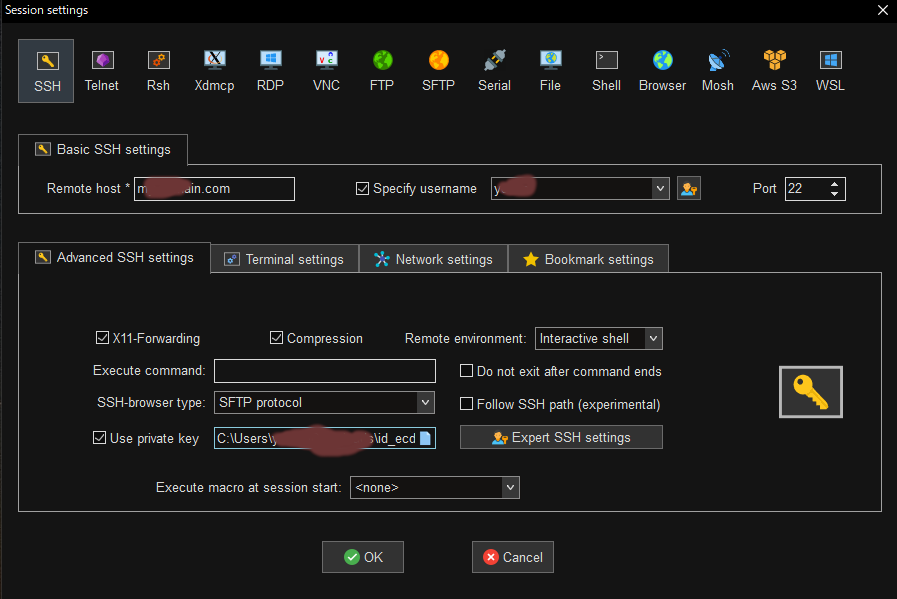Pick the SFTP session type

[438, 70]
